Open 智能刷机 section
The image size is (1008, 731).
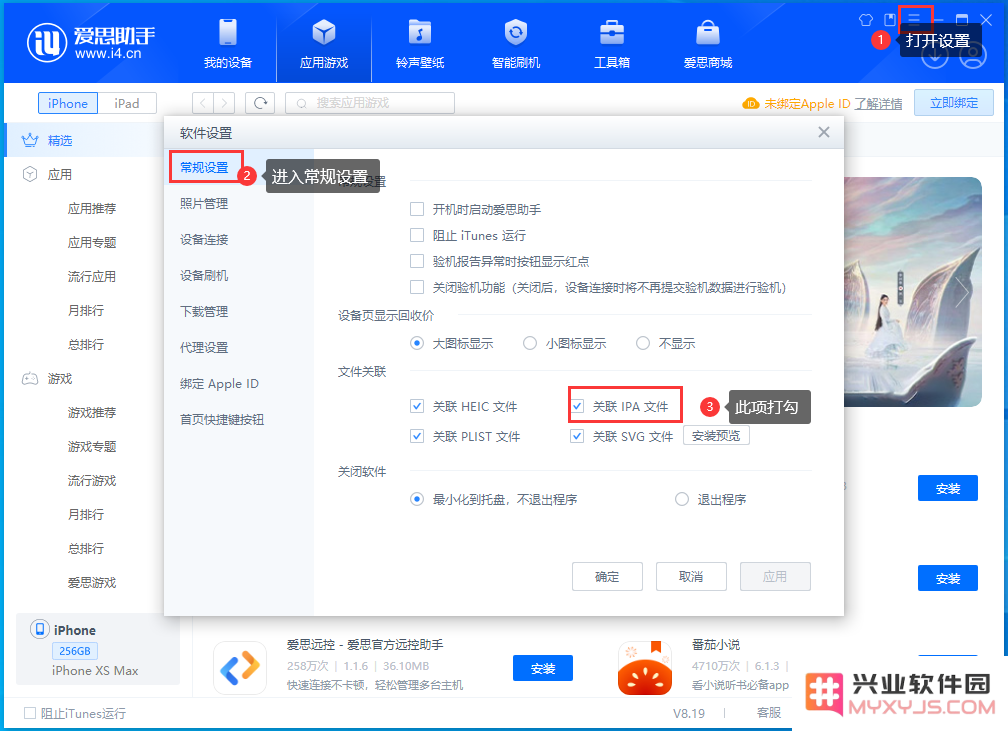(516, 44)
